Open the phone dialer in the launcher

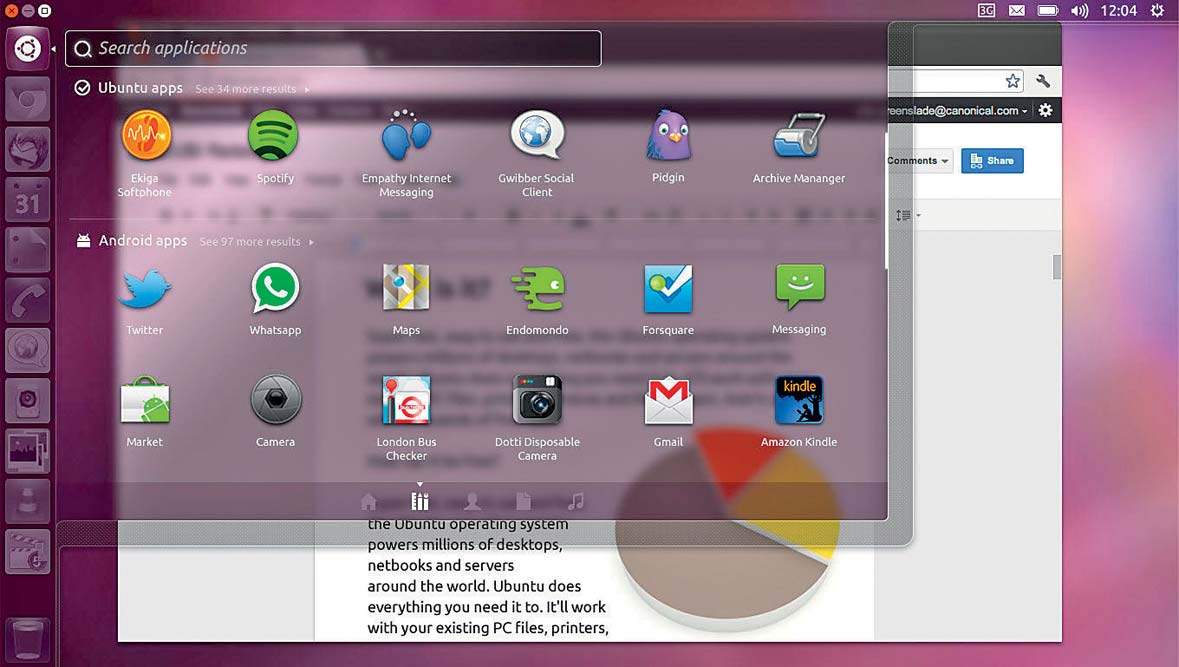click(28, 301)
